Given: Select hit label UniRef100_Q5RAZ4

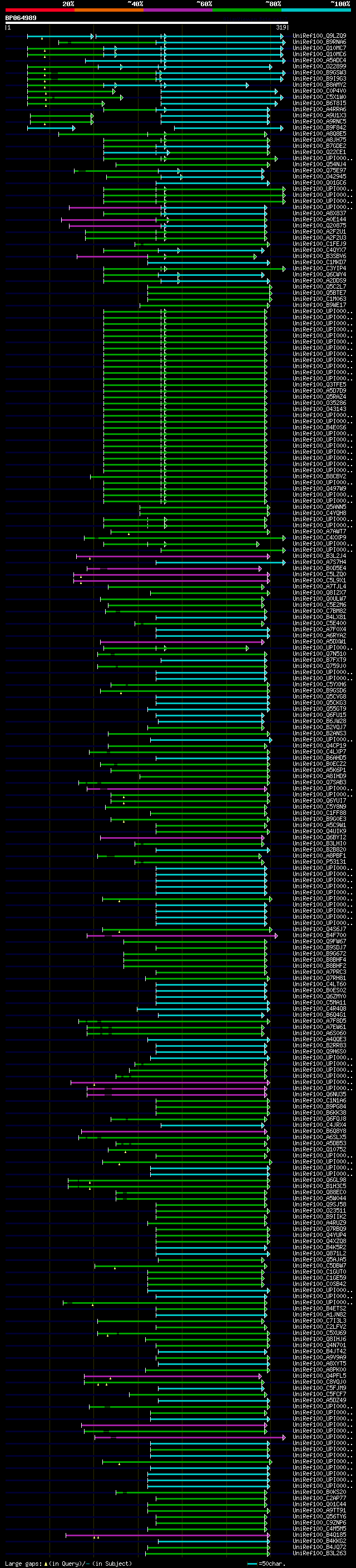Looking at the screenshot, I should [319, 396].
